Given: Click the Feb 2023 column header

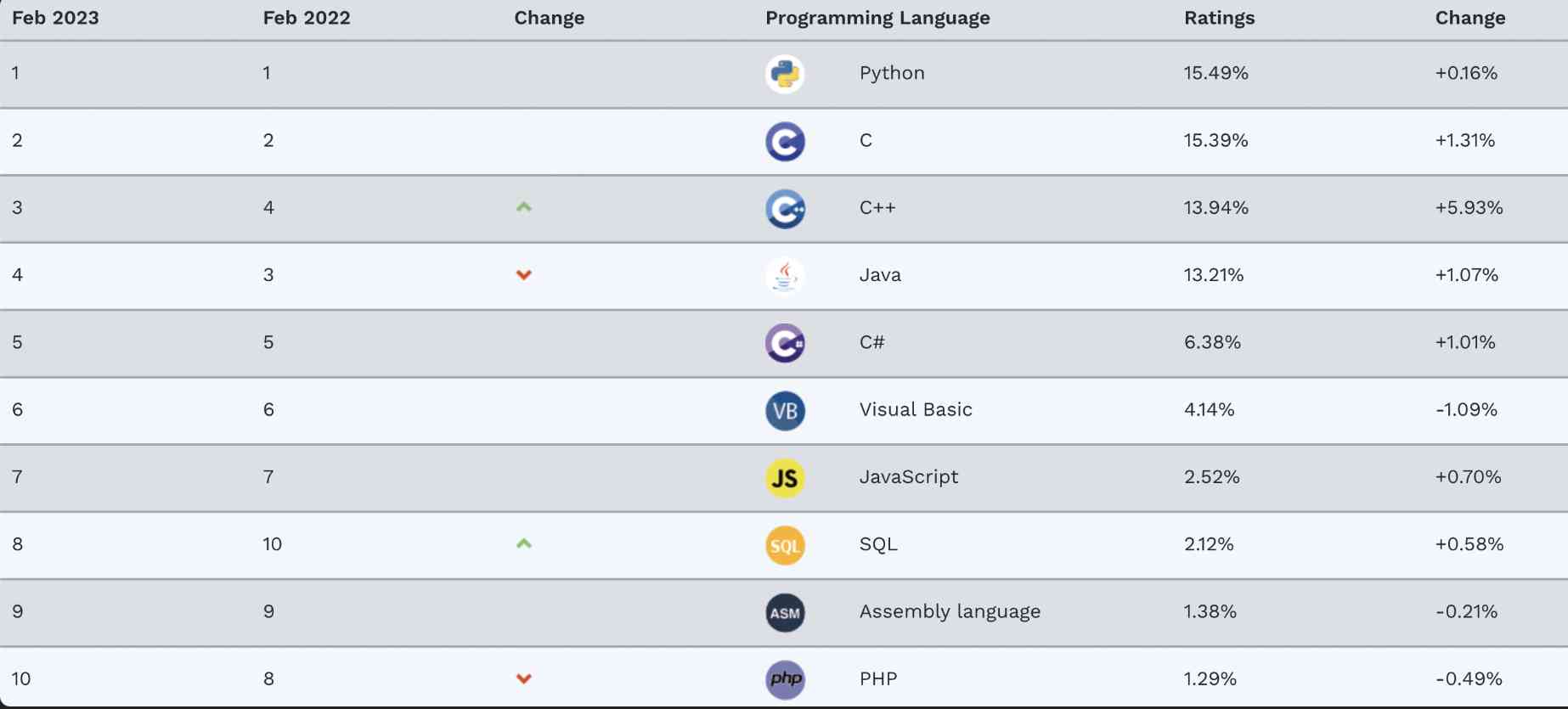Looking at the screenshot, I should point(55,18).
